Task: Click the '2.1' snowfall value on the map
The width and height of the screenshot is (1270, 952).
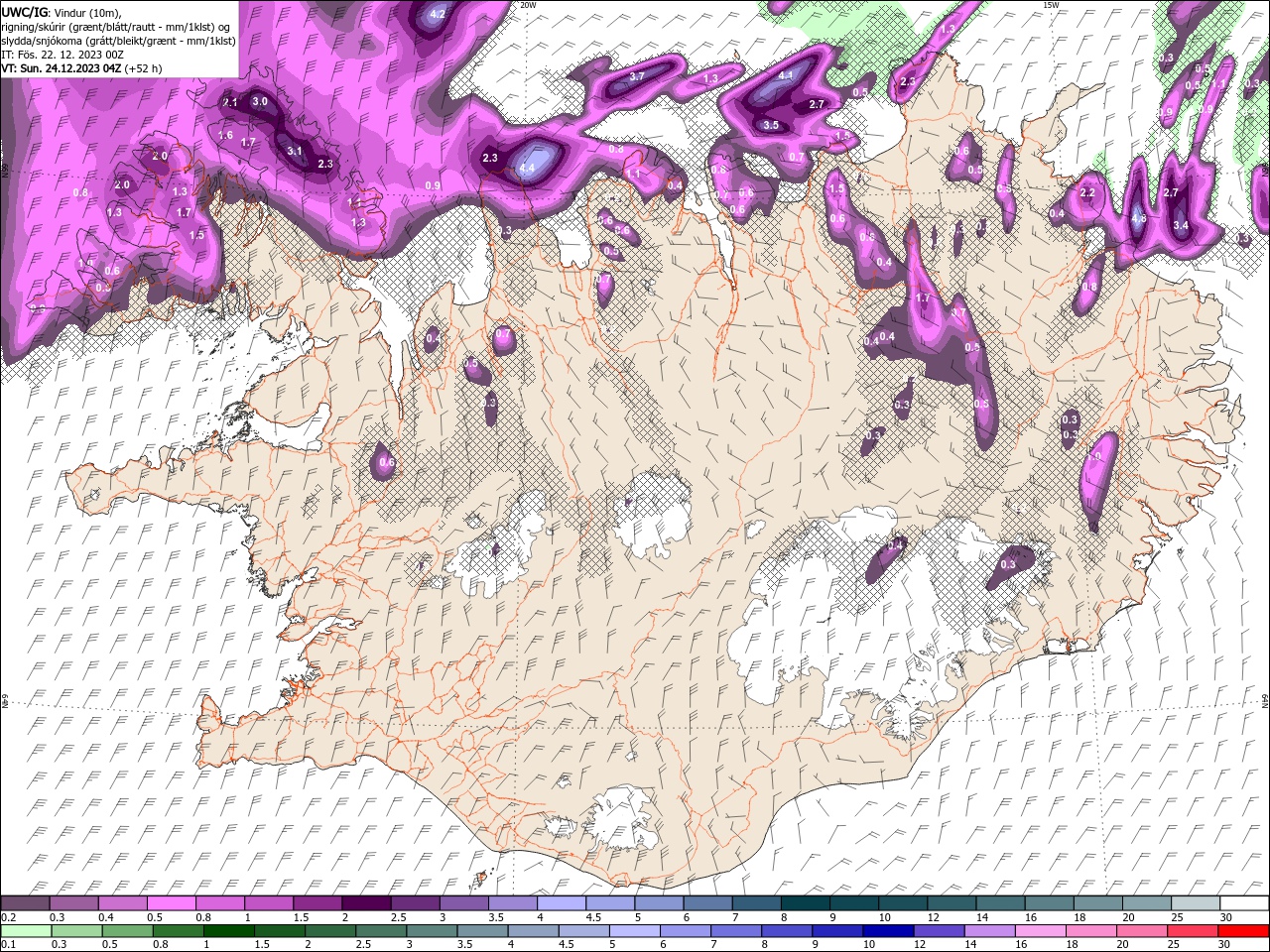Action: (230, 102)
